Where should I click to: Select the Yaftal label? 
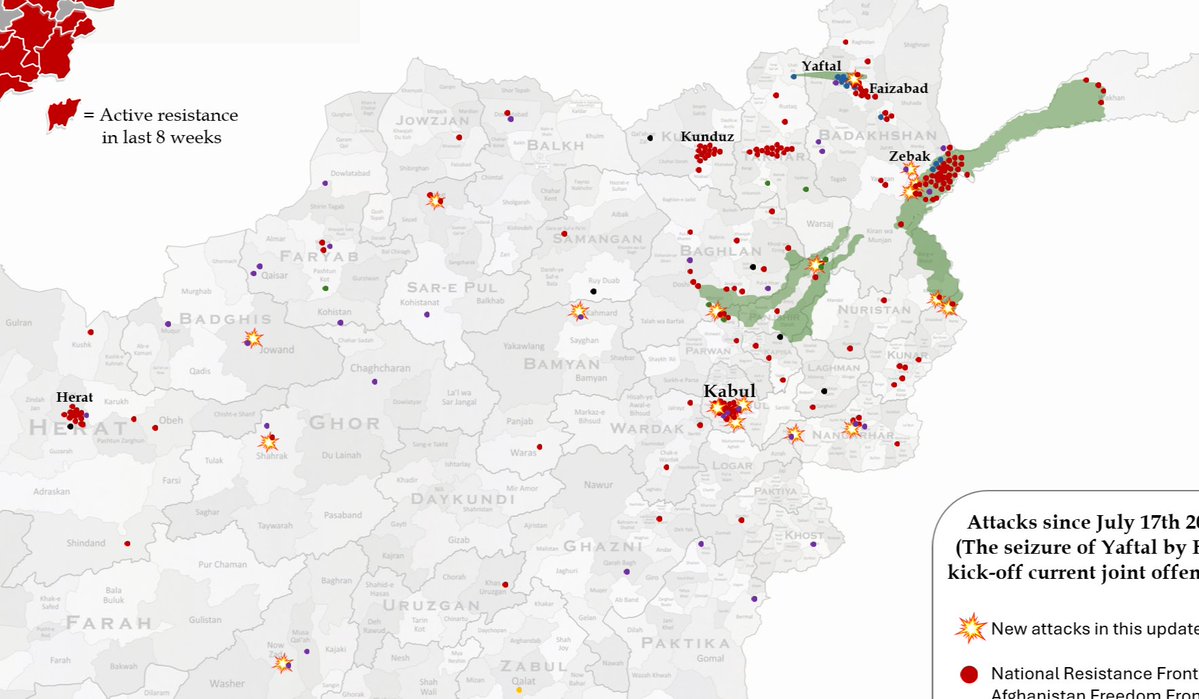tap(821, 66)
